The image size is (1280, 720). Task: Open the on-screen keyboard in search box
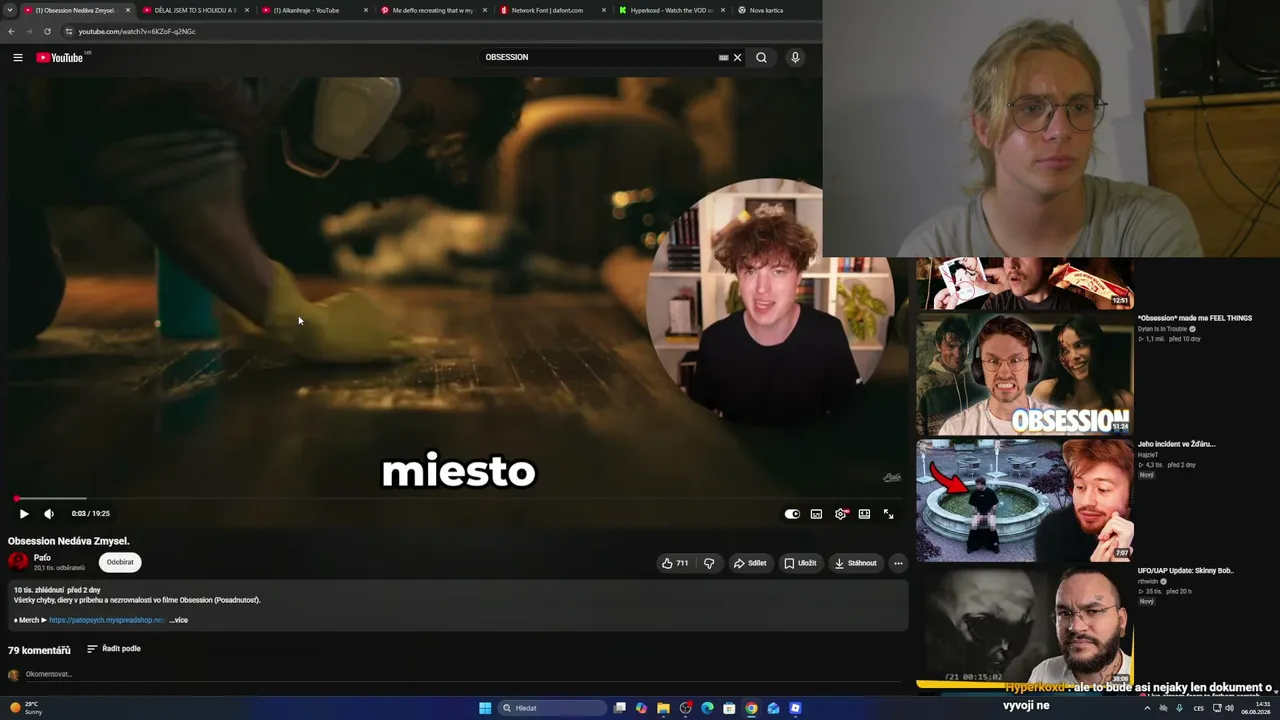(x=723, y=58)
